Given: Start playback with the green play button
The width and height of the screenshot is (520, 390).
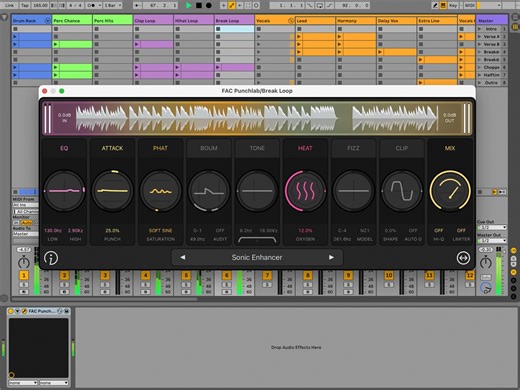Looking at the screenshot, I should click(188, 5).
